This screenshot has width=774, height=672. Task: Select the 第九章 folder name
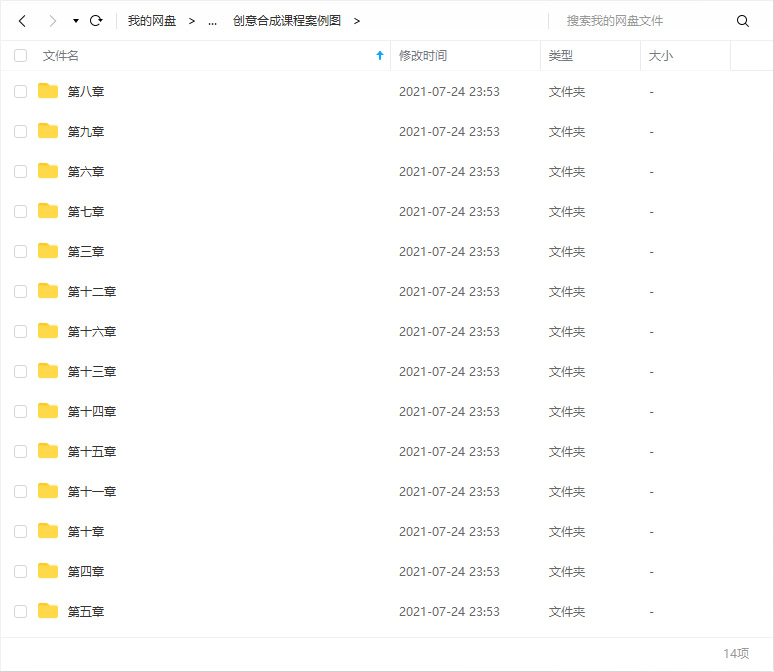[86, 132]
